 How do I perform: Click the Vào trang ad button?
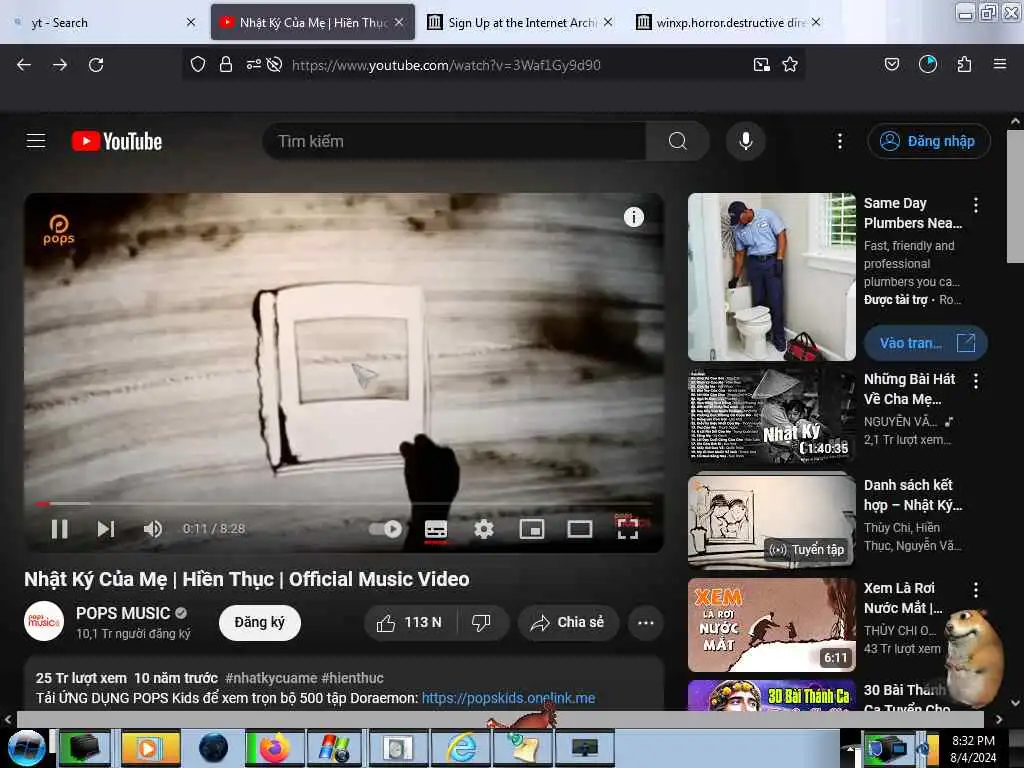tap(926, 343)
